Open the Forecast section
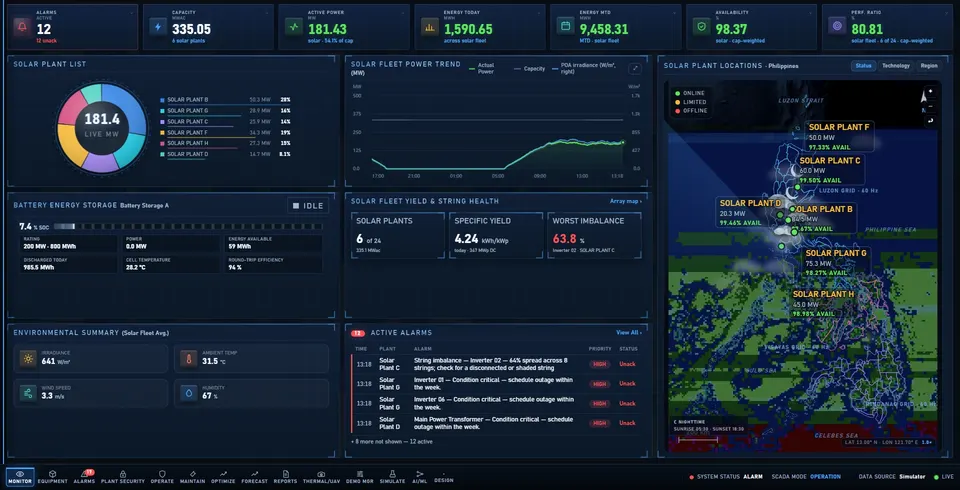This screenshot has height=490, width=960. tap(255, 477)
